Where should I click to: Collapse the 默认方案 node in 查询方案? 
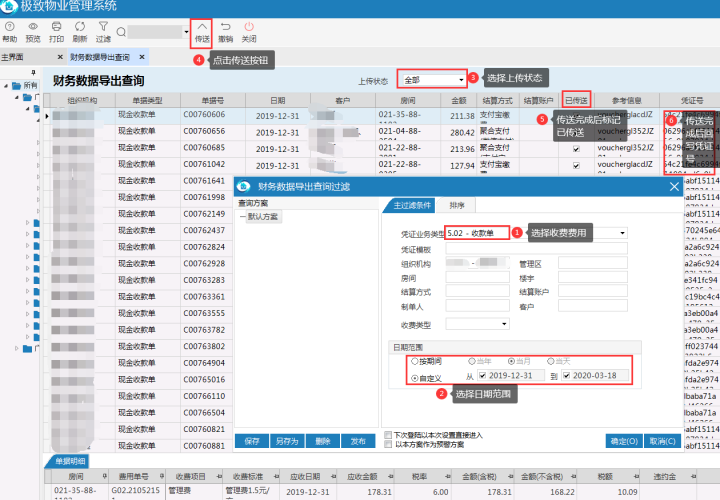pyautogui.click(x=242, y=216)
